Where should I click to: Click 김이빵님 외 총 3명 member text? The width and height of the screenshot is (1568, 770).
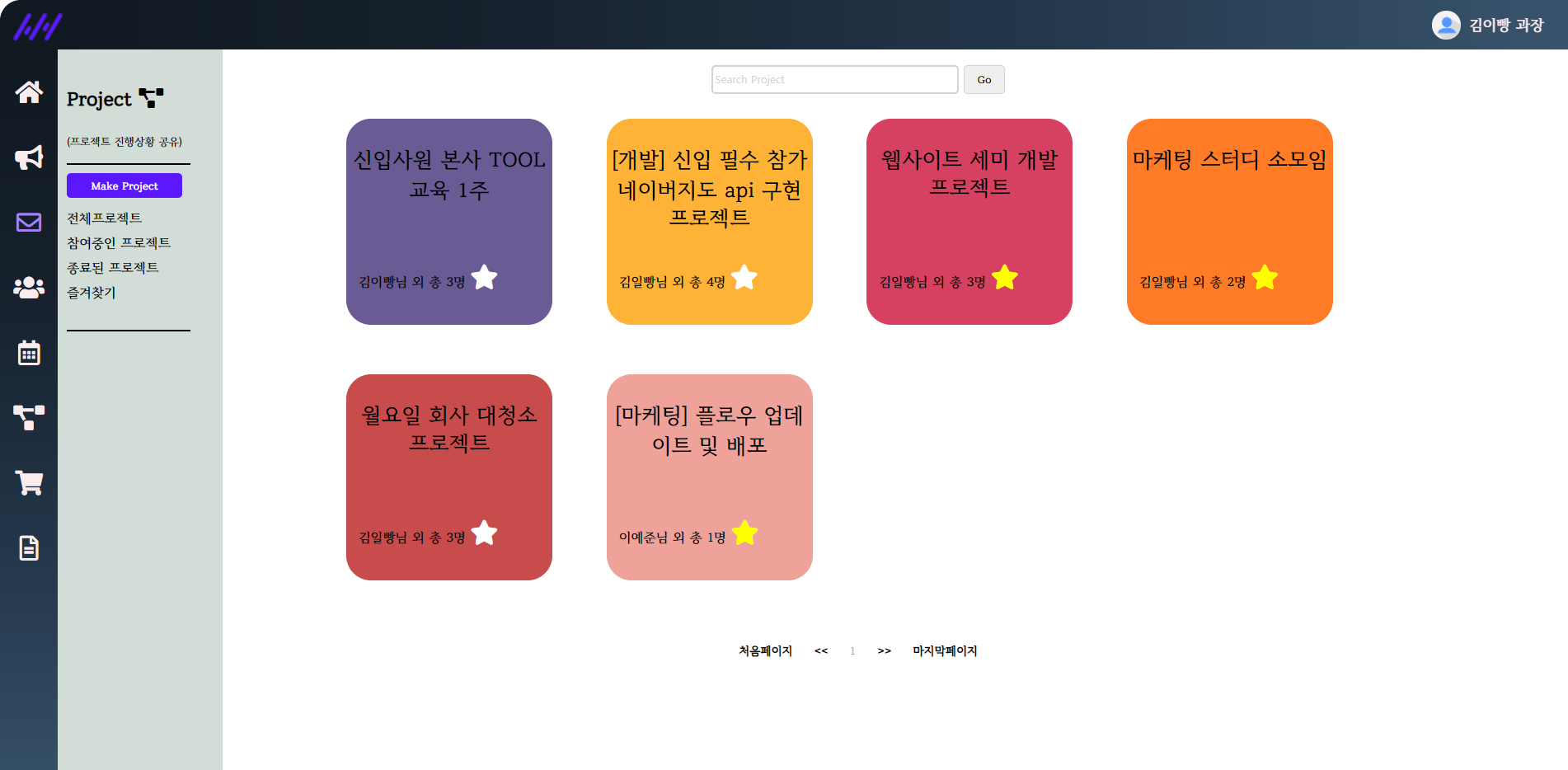pyautogui.click(x=412, y=282)
